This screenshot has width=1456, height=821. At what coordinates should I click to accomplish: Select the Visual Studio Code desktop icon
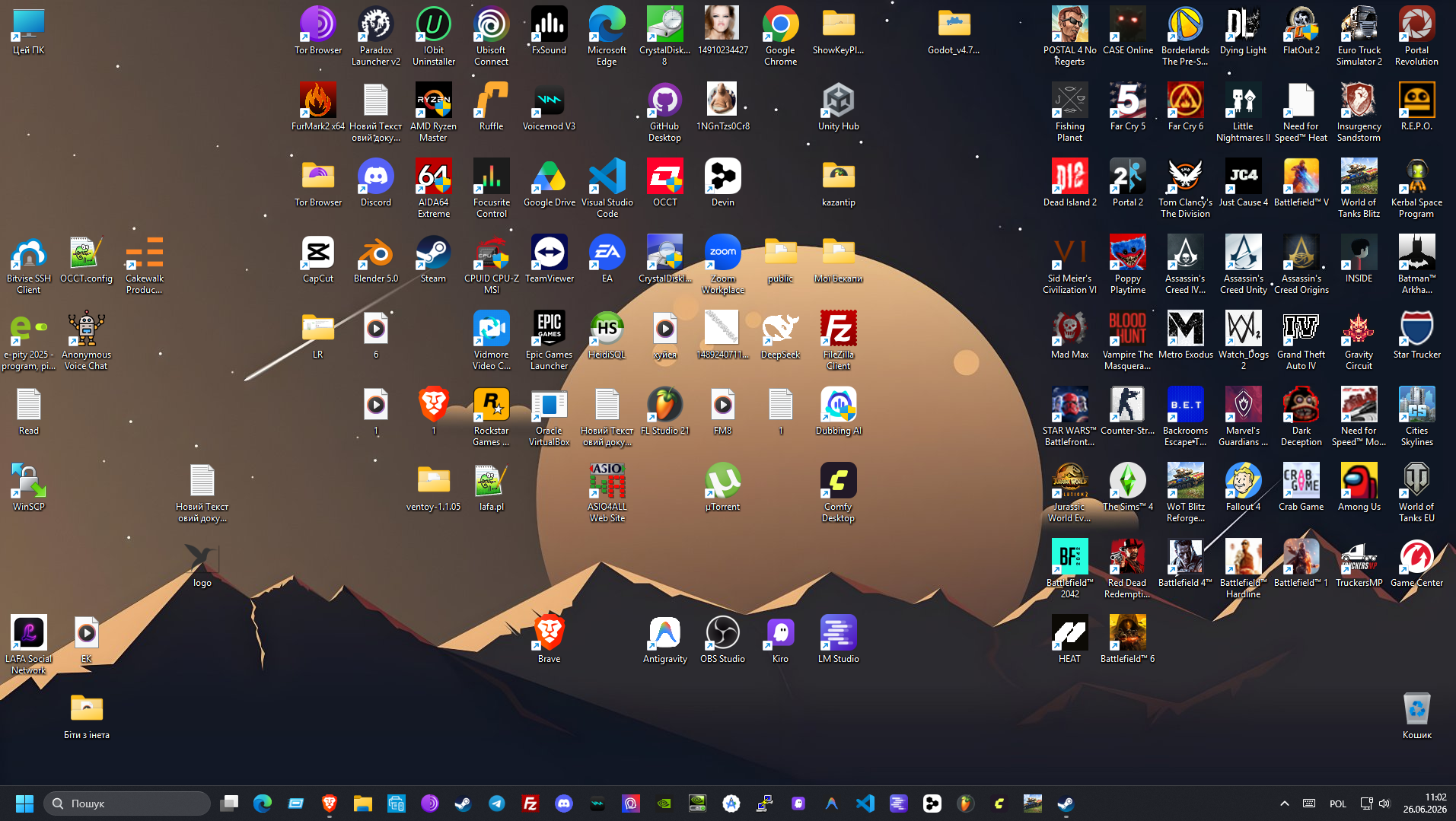tap(607, 188)
